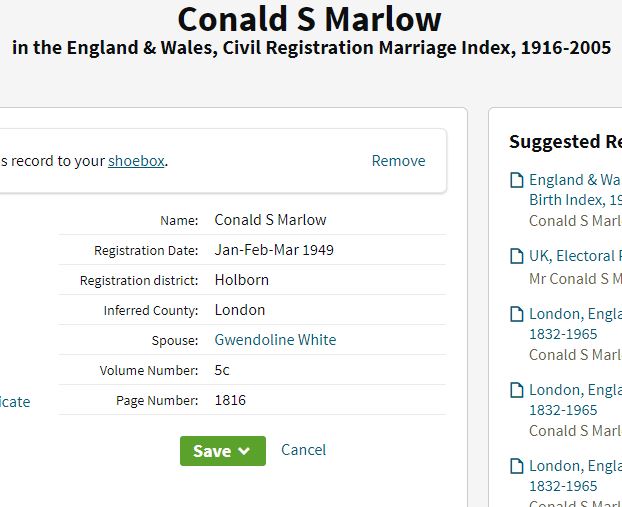
Task: Open the England & Wales Birth Index suggestion
Action: (574, 180)
